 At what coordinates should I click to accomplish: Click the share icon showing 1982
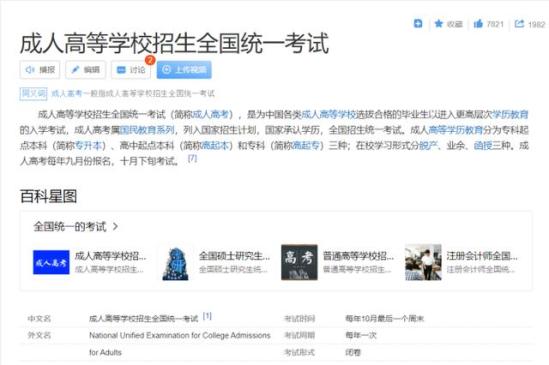pyautogui.click(x=519, y=23)
